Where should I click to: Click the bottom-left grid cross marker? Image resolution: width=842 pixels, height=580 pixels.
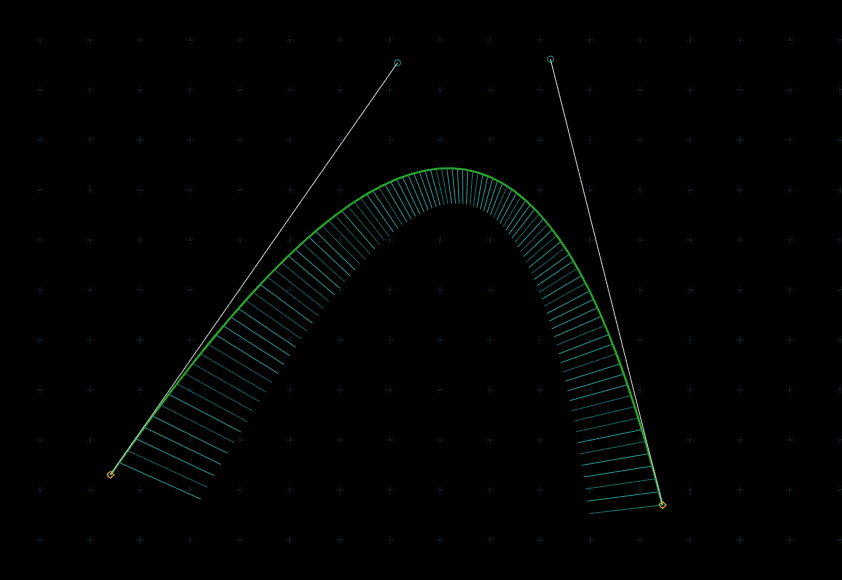pos(40,540)
